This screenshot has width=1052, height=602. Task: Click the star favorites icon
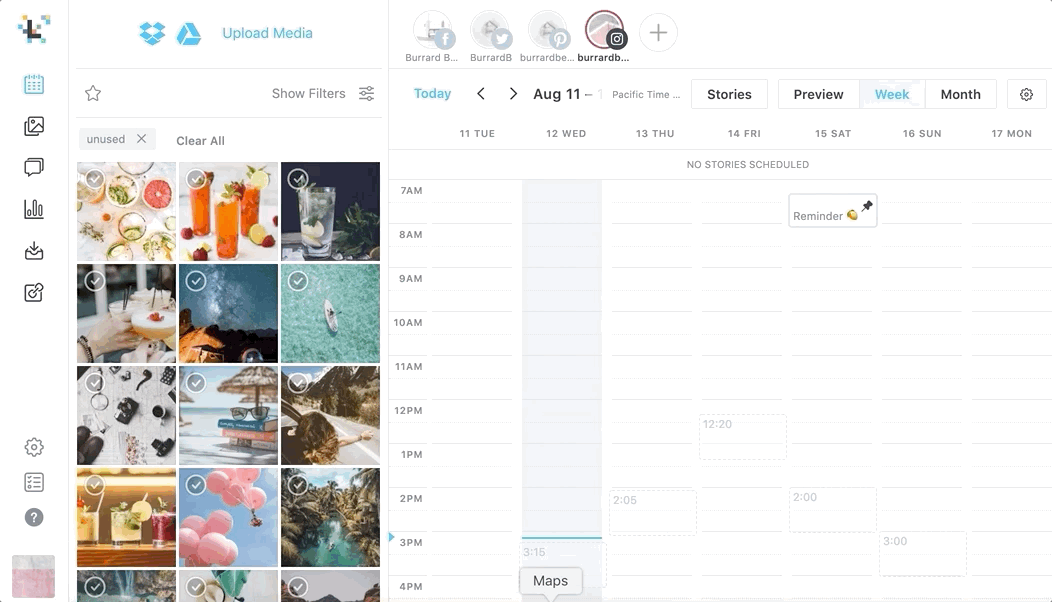tap(93, 93)
